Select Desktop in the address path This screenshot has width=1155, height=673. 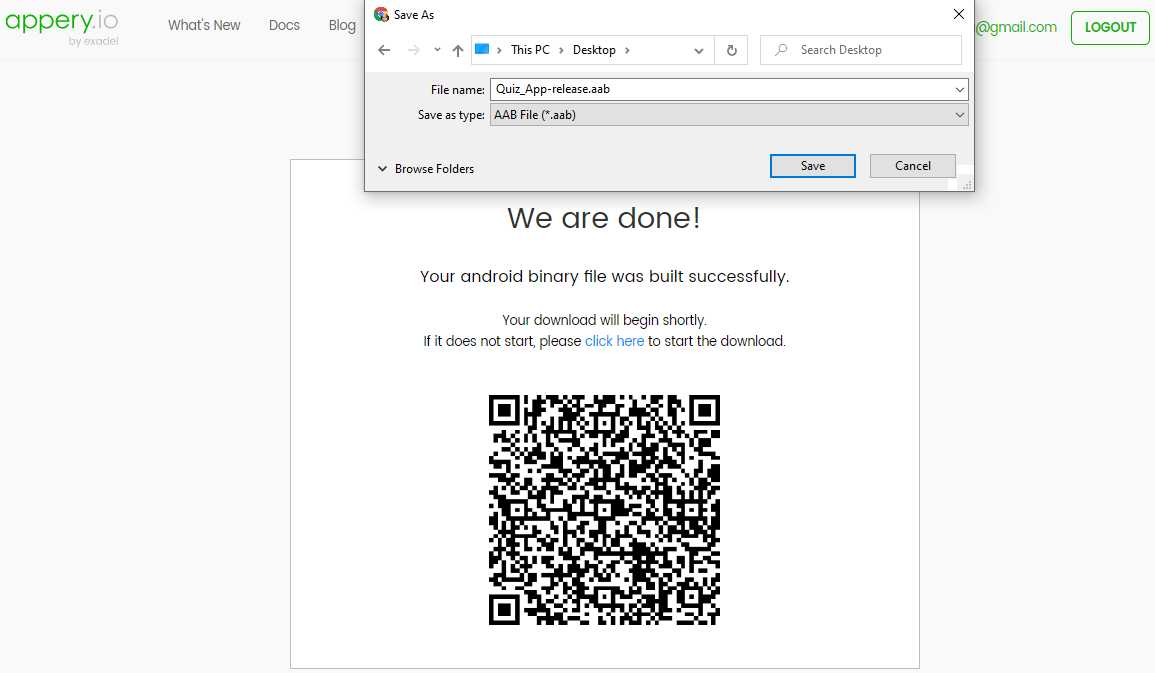(x=594, y=50)
